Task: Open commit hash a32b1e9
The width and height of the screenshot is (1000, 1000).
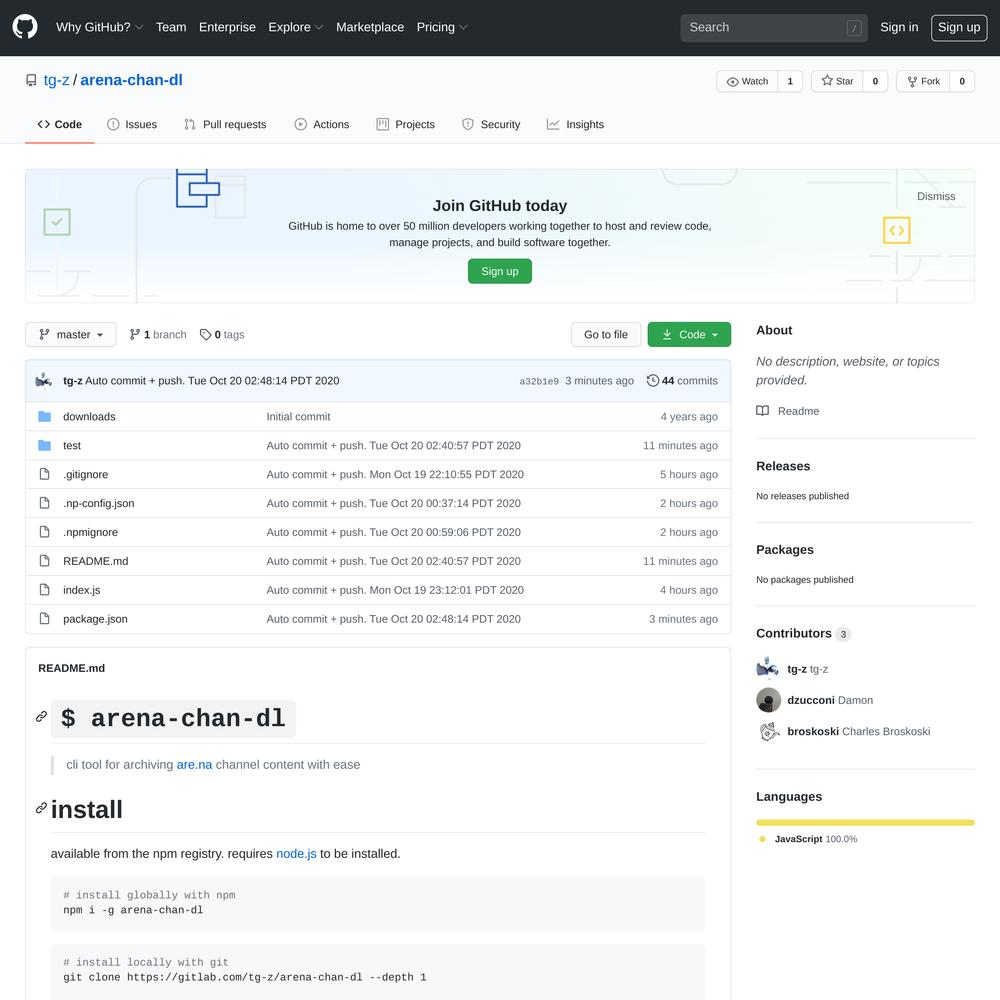Action: click(539, 381)
